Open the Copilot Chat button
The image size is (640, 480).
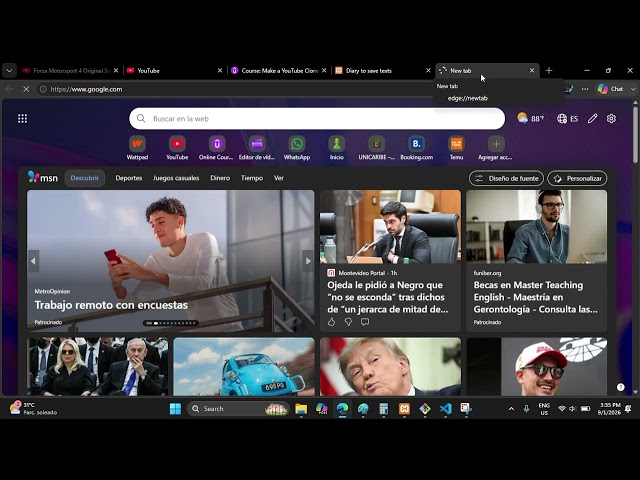tap(611, 89)
